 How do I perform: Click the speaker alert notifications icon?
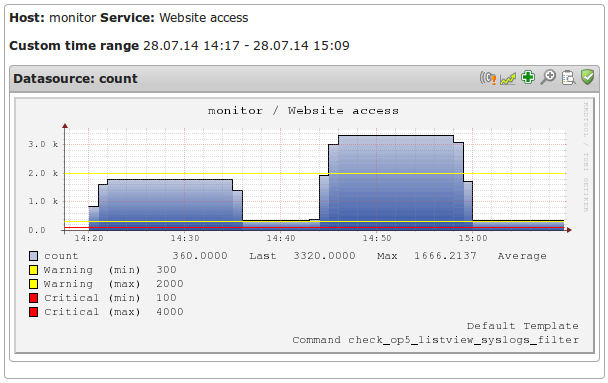coord(488,78)
